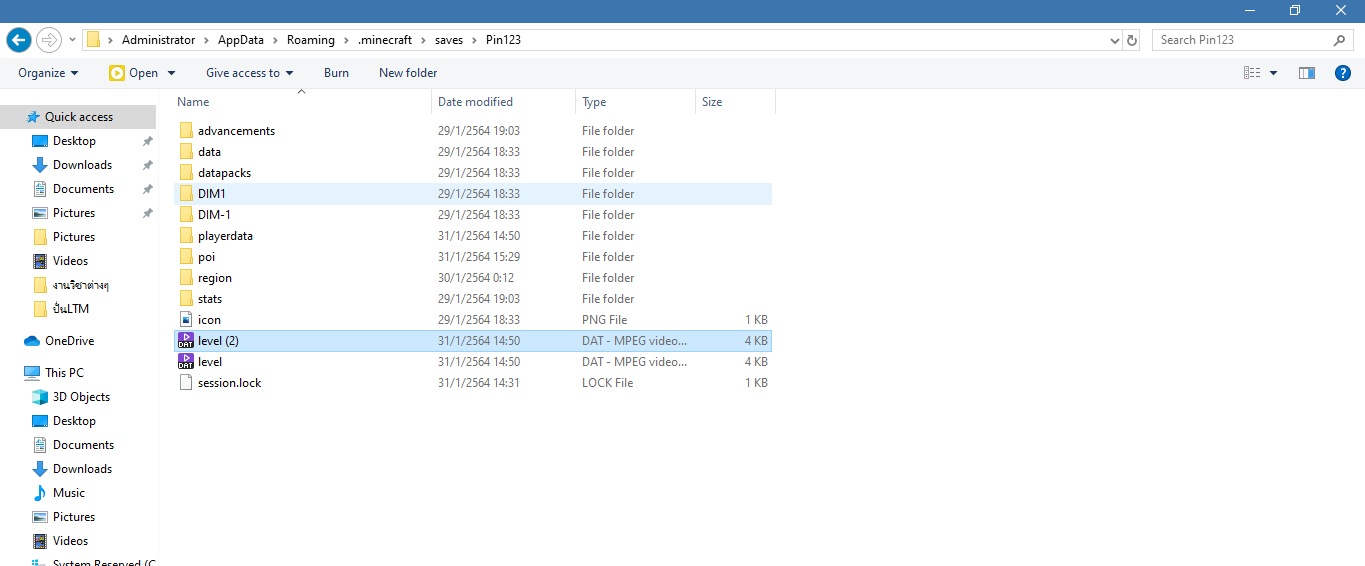Open the ปั่นLTM folder in the sidebar
The width and height of the screenshot is (1365, 566).
pos(71,309)
